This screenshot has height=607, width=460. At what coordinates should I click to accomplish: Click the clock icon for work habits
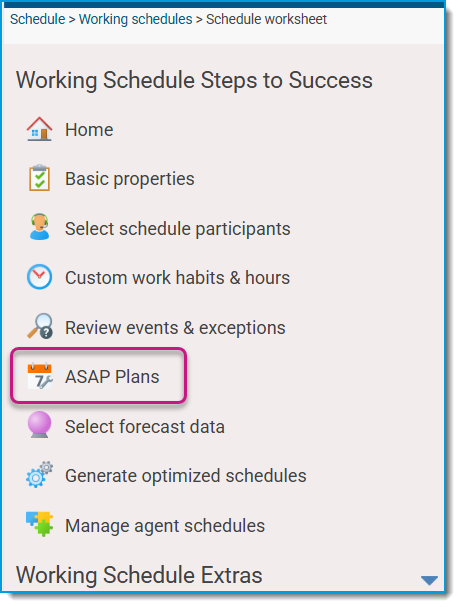point(39,276)
